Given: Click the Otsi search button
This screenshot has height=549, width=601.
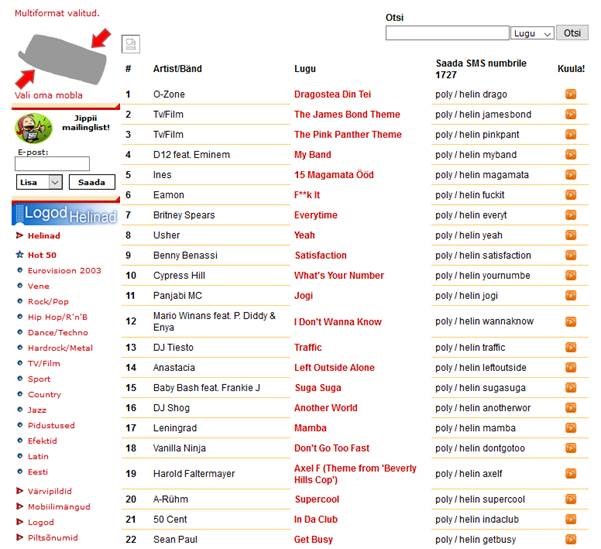Looking at the screenshot, I should [x=572, y=33].
